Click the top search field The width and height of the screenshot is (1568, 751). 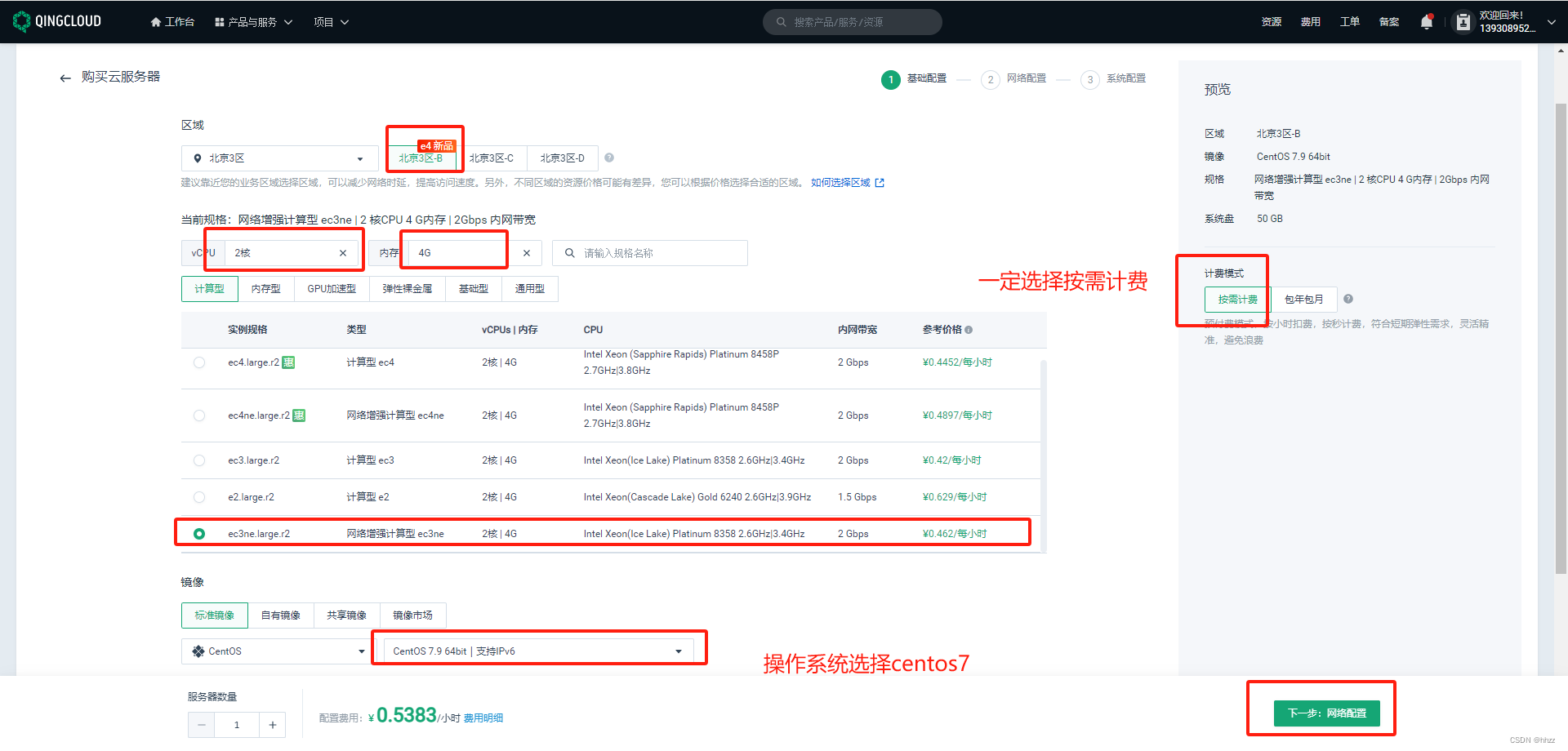coord(852,22)
